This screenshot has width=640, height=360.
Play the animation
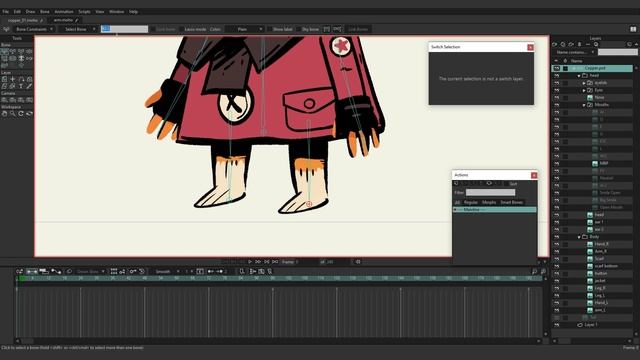point(250,262)
